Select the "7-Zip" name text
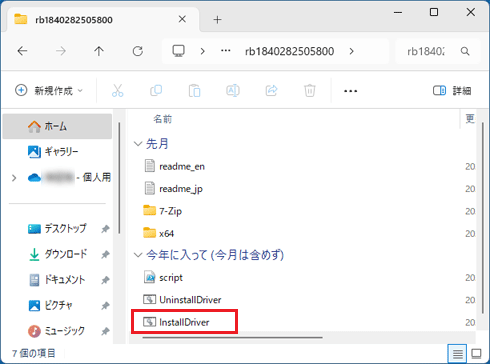 tap(170, 211)
